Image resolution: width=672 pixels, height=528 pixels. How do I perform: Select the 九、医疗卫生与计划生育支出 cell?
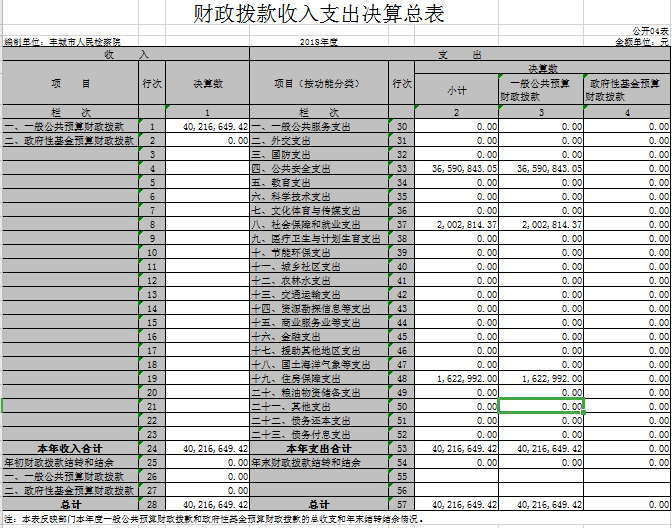(x=319, y=238)
